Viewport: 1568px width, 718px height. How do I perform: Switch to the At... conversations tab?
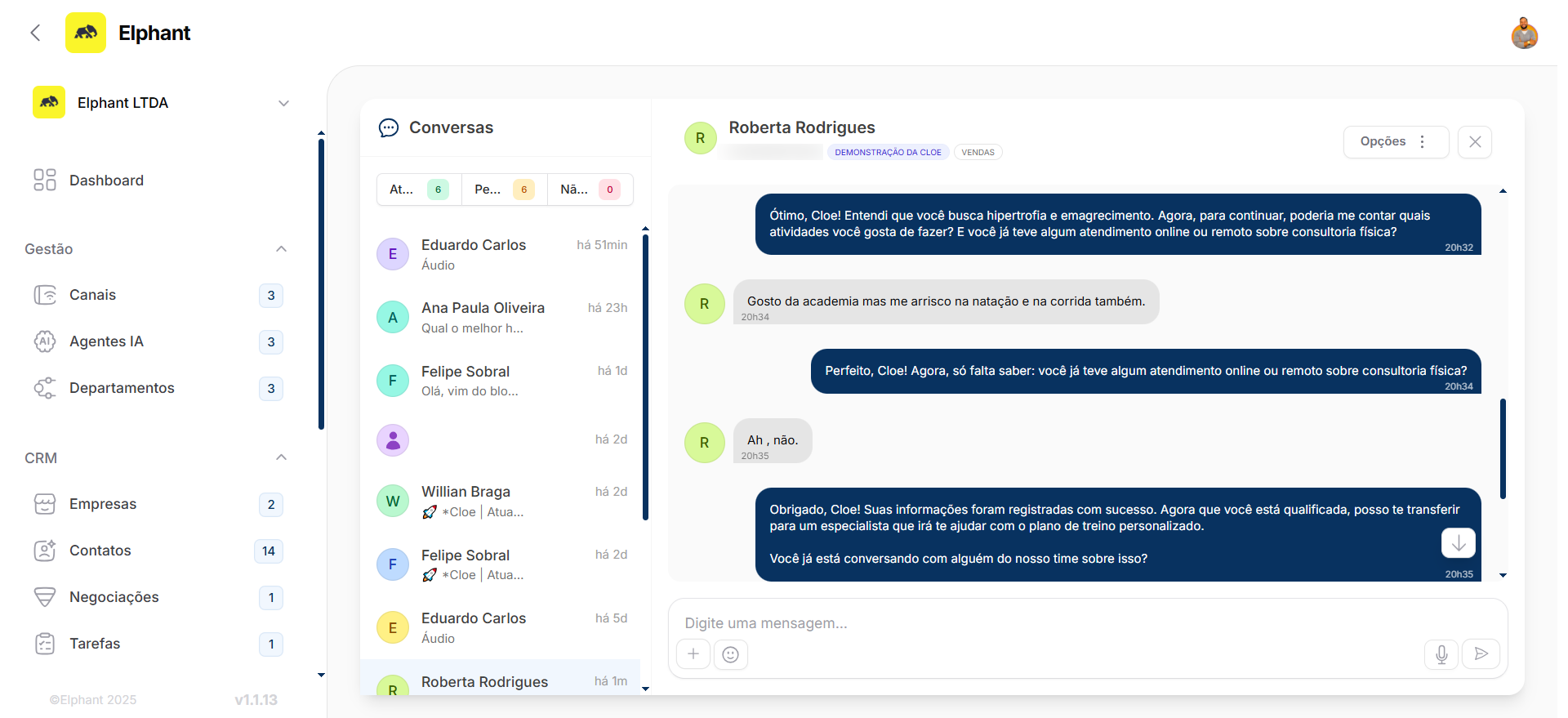point(419,190)
